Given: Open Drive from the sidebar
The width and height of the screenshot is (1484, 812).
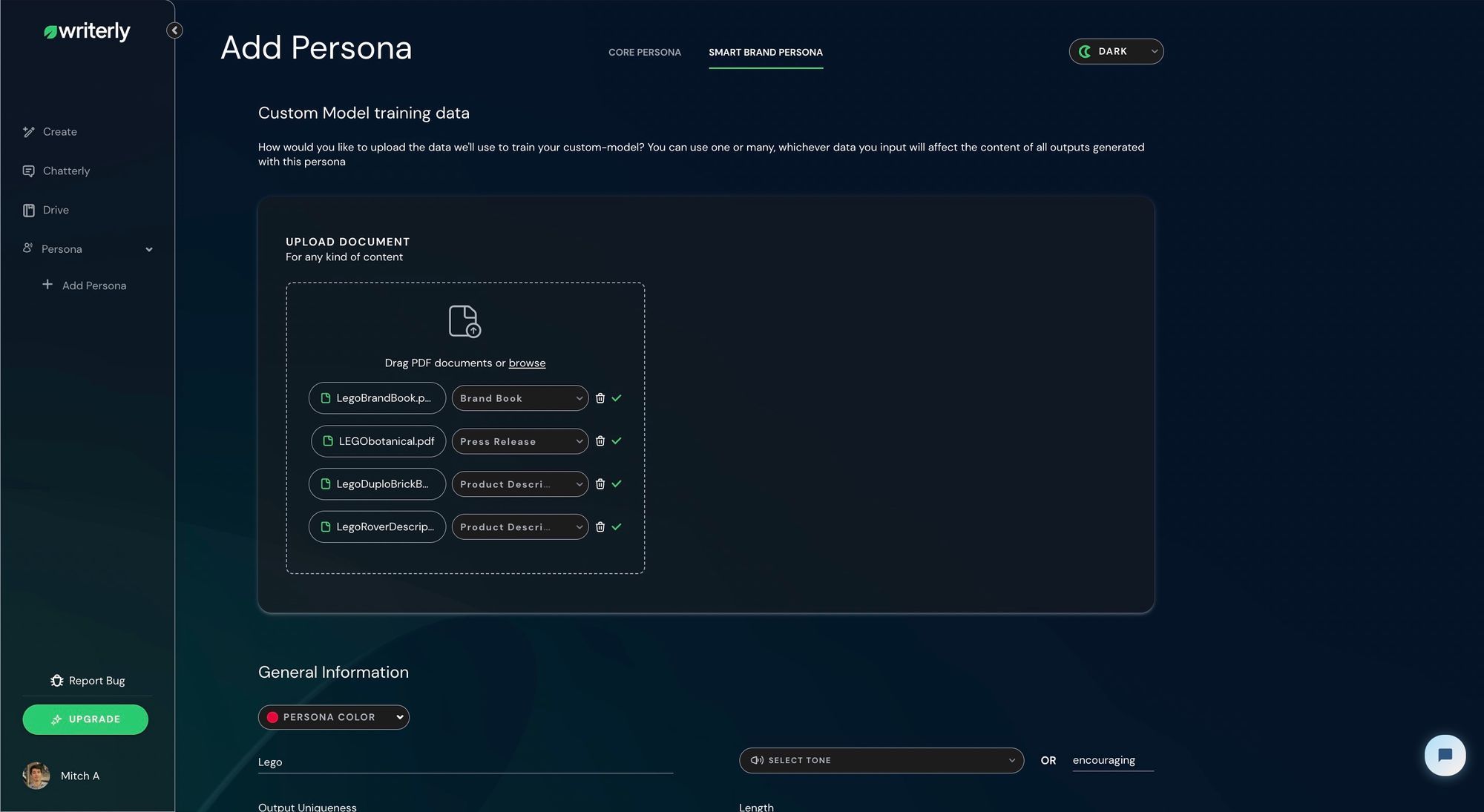Looking at the screenshot, I should (x=56, y=210).
